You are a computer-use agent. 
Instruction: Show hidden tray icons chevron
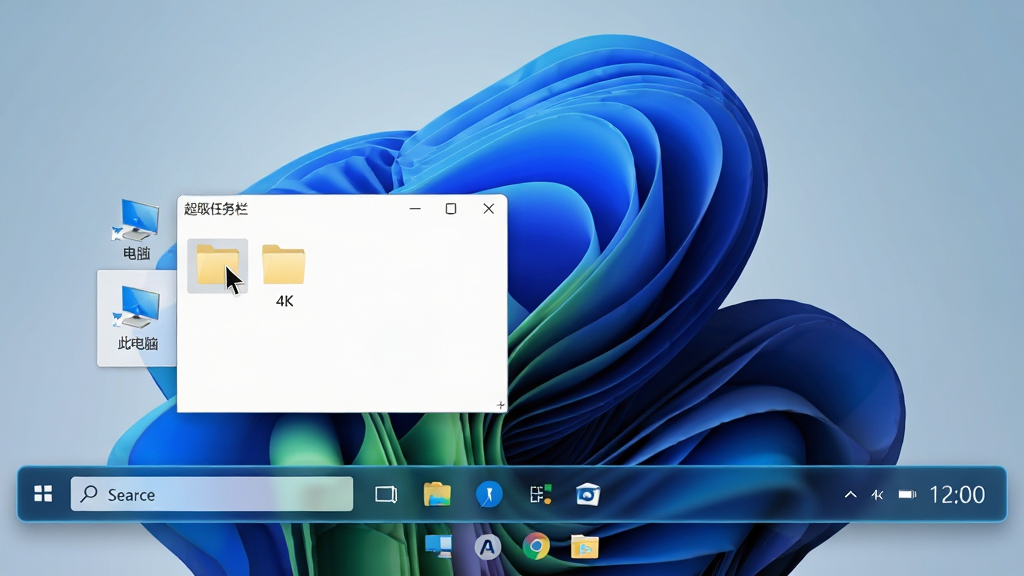tap(850, 494)
